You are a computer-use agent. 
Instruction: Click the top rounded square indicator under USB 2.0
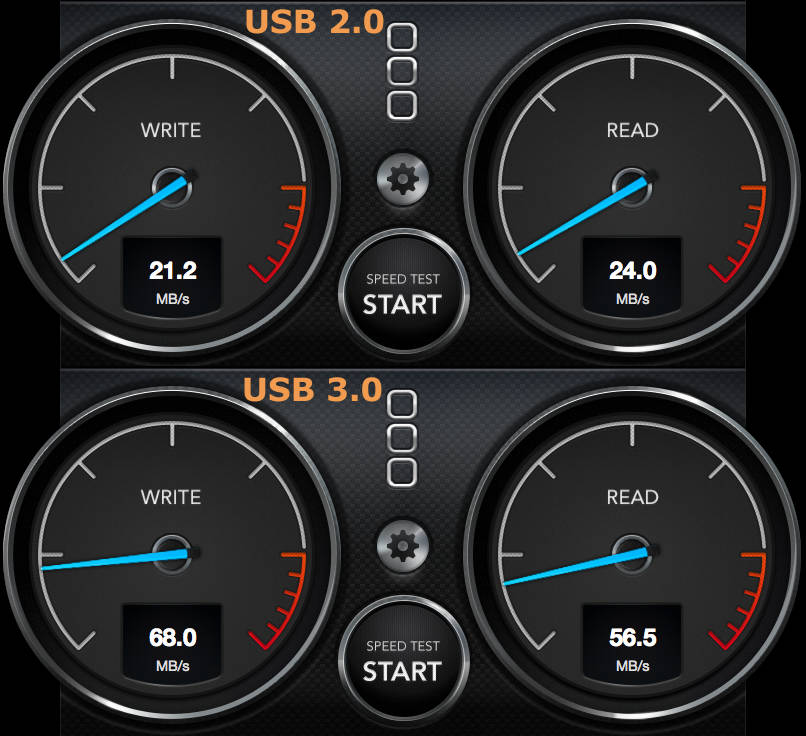point(401,37)
